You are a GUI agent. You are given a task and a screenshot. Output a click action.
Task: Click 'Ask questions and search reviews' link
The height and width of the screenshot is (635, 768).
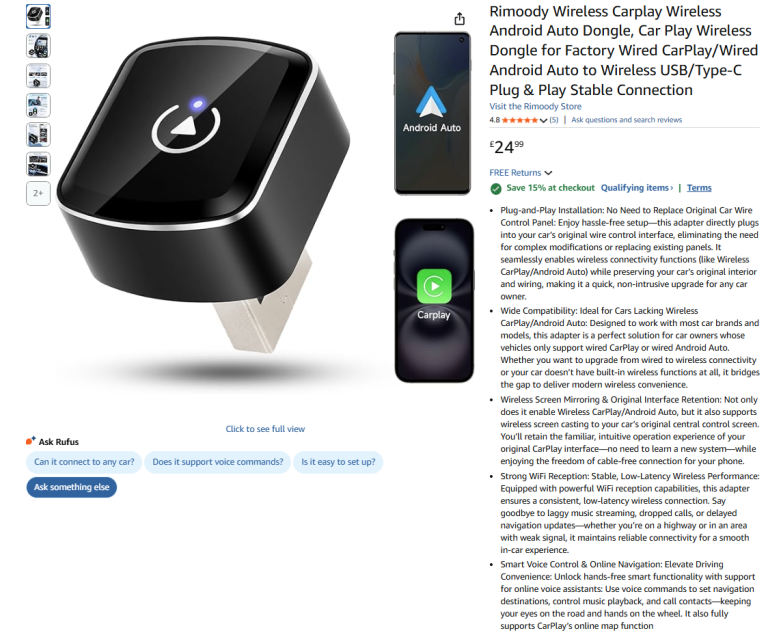[626, 120]
